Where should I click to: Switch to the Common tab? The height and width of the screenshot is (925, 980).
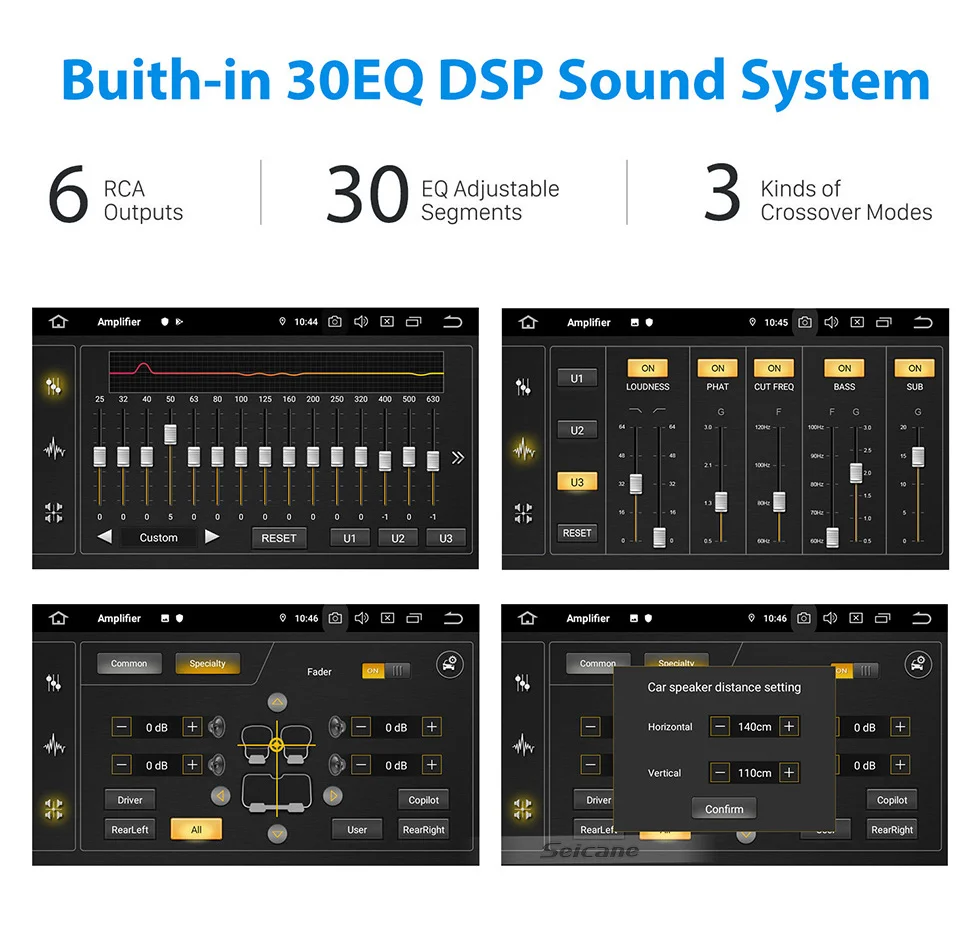pos(129,663)
